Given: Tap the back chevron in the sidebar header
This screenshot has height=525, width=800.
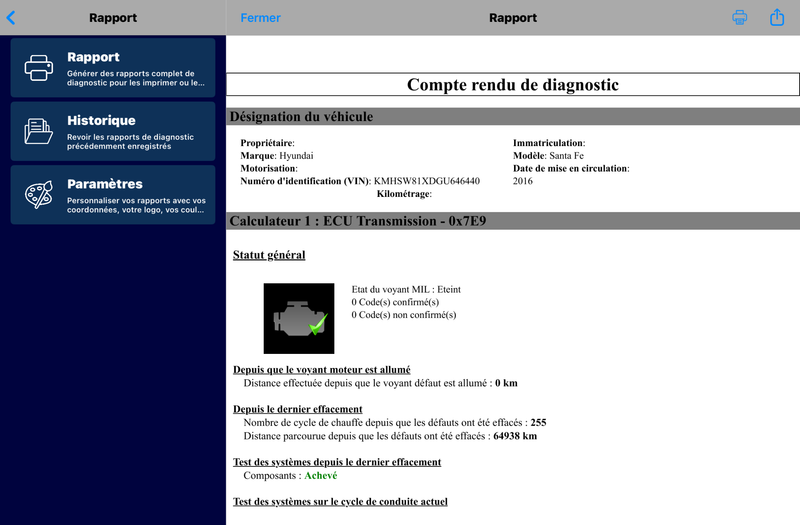Looking at the screenshot, I should pyautogui.click(x=11, y=18).
